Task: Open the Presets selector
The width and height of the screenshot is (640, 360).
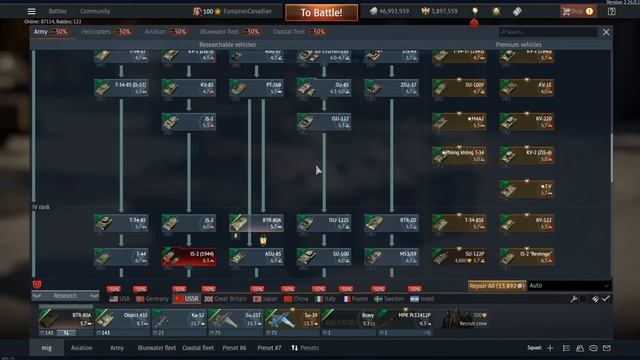Action: click(x=305, y=348)
